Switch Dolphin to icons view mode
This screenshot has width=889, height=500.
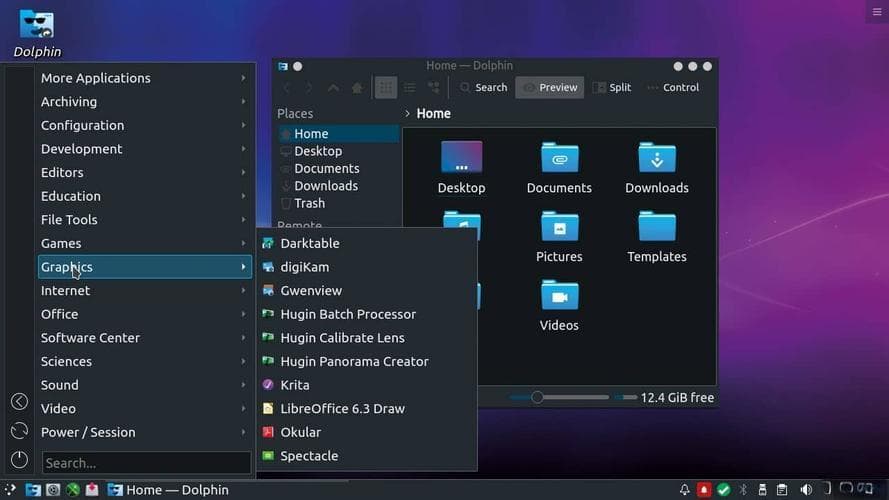[x=386, y=88]
